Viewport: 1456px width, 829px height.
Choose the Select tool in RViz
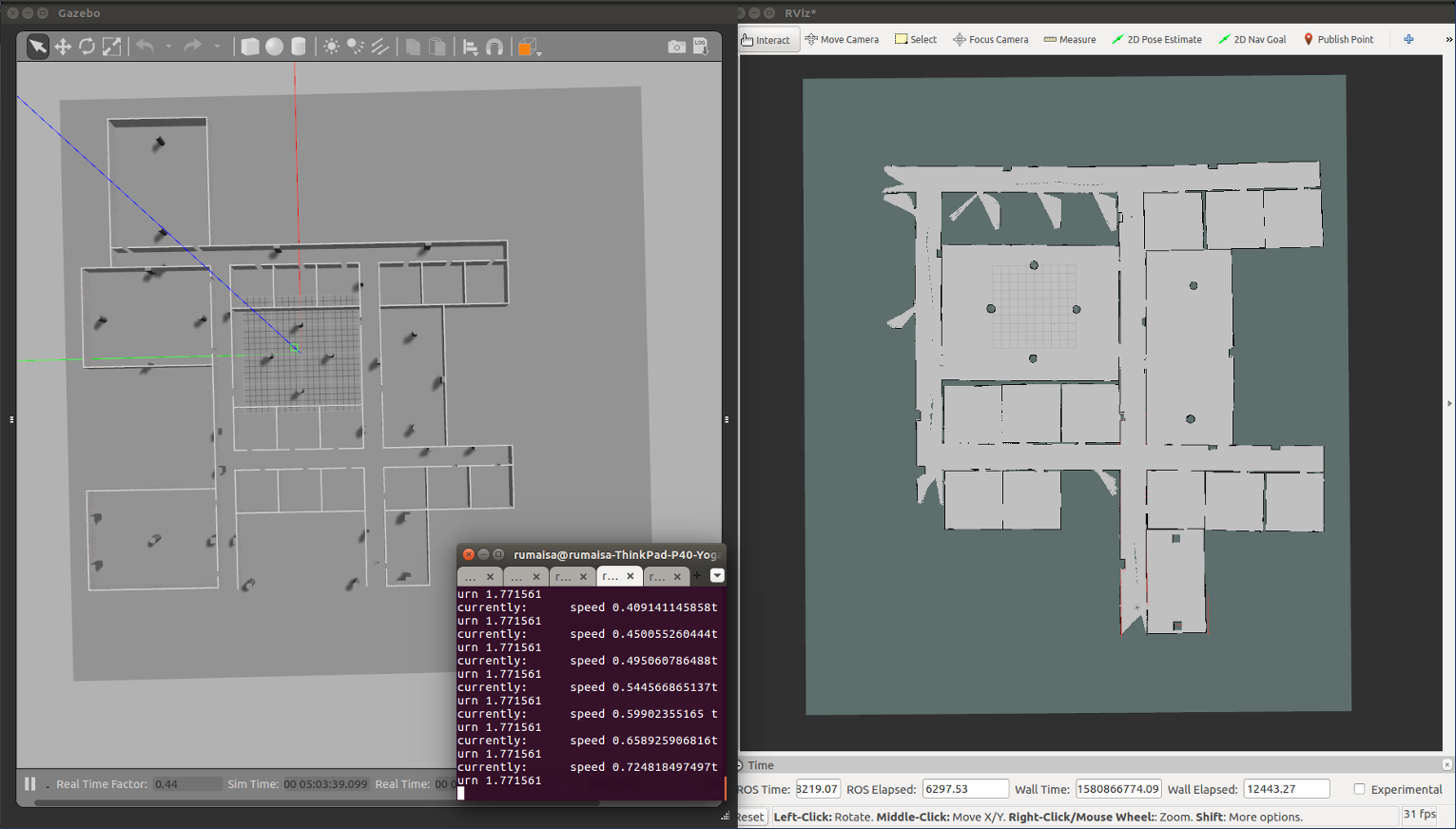[x=916, y=40]
